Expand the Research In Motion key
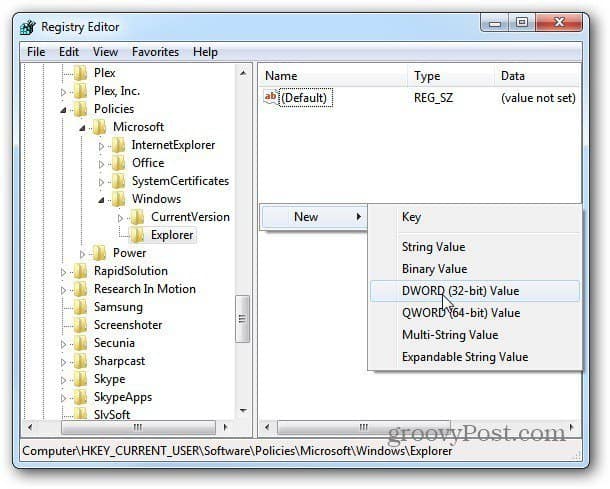Screen dimensions: 610x489 [x=63, y=290]
